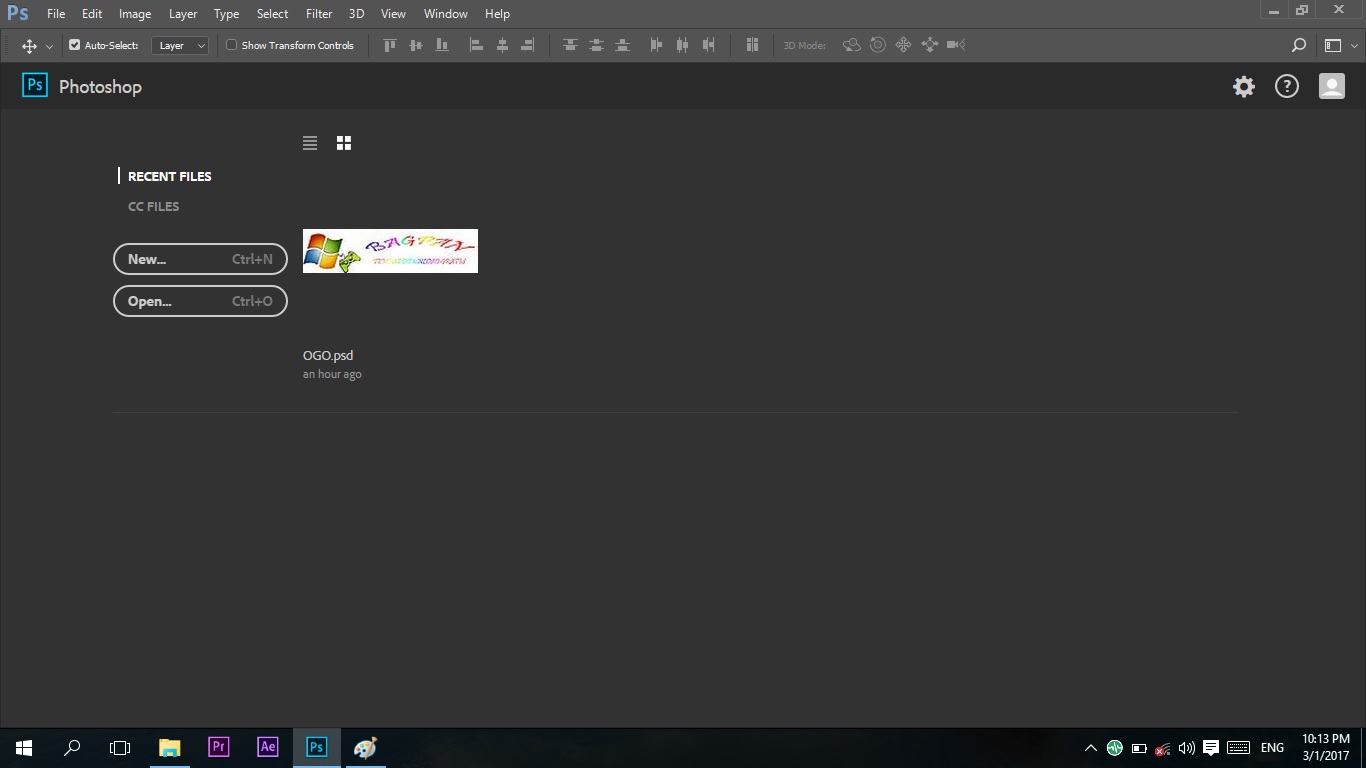Open Task View on the taskbar
Viewport: 1366px width, 768px height.
click(x=120, y=748)
